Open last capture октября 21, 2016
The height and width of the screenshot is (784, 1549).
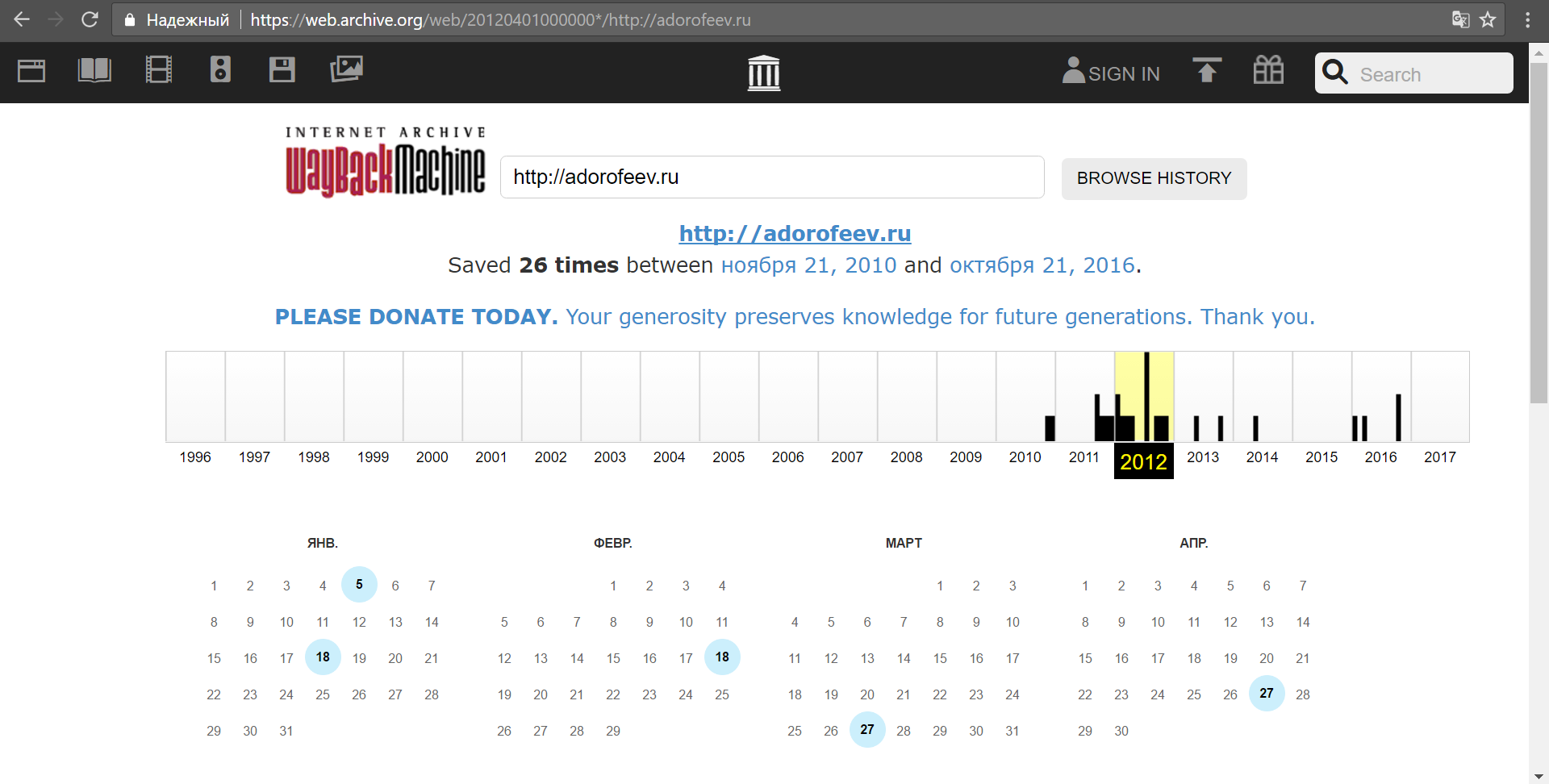tap(1042, 265)
